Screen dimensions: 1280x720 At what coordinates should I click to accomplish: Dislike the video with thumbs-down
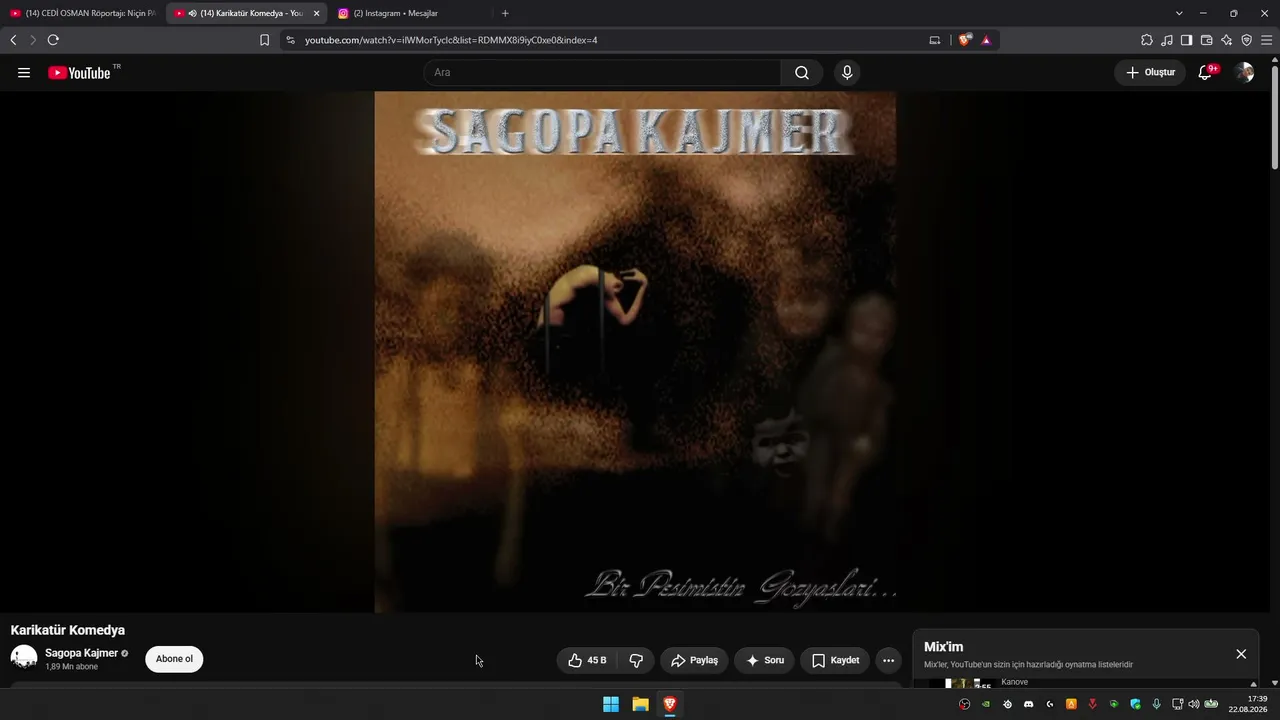pyautogui.click(x=636, y=660)
